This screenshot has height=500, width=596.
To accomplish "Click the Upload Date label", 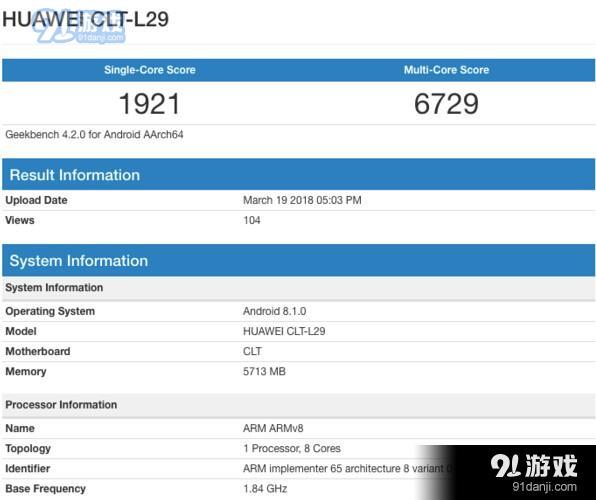I will click(36, 200).
